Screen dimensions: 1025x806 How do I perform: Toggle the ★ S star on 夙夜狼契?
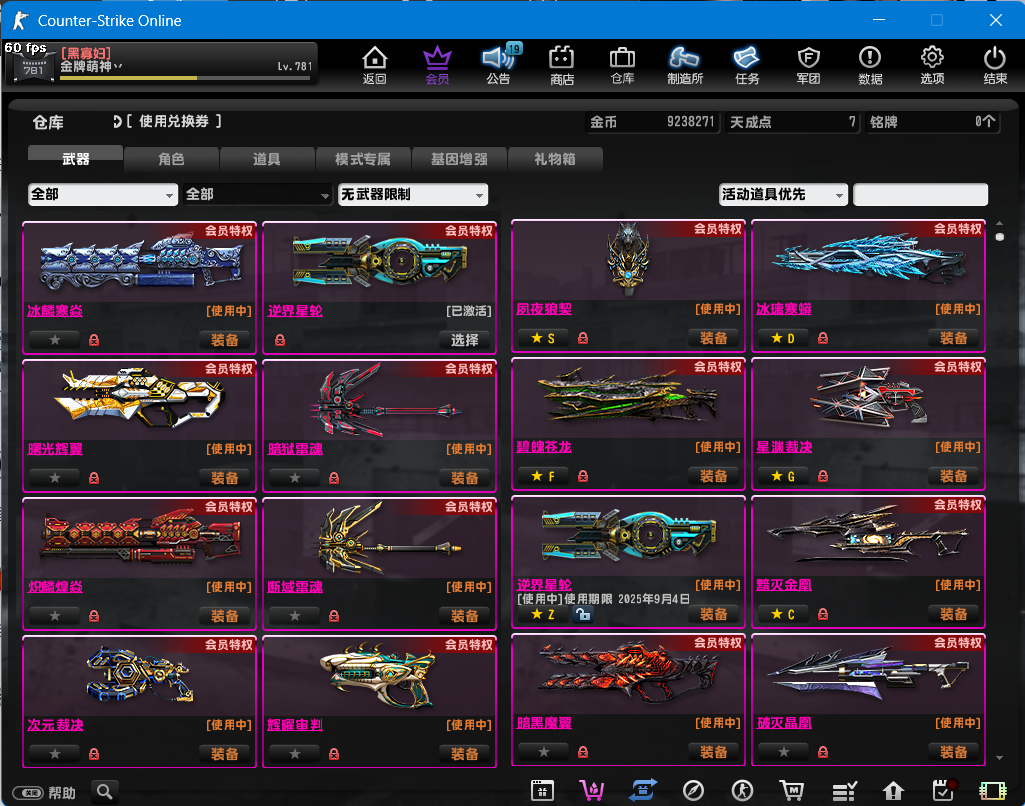point(544,338)
